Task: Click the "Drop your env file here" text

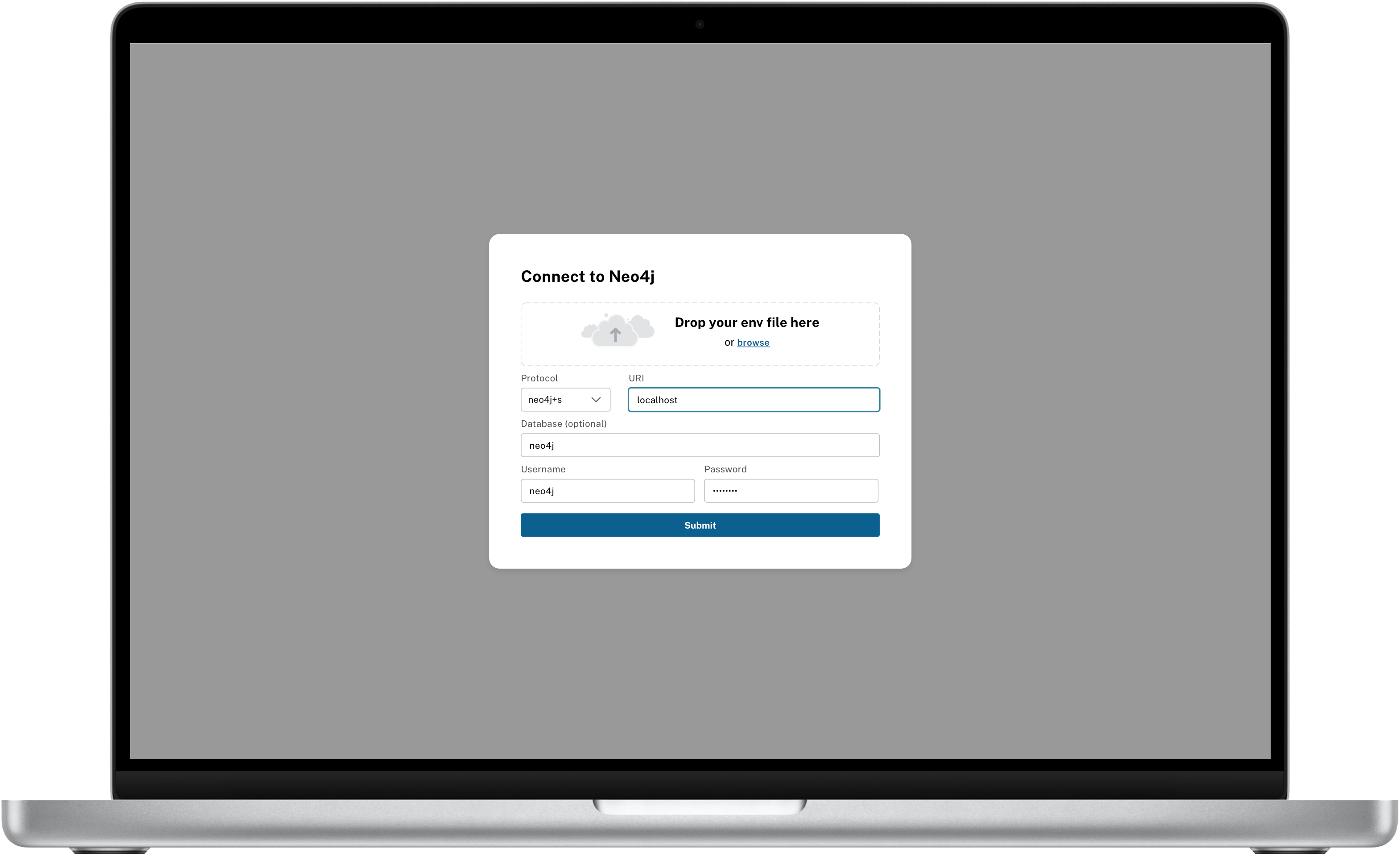Action: coord(746,322)
